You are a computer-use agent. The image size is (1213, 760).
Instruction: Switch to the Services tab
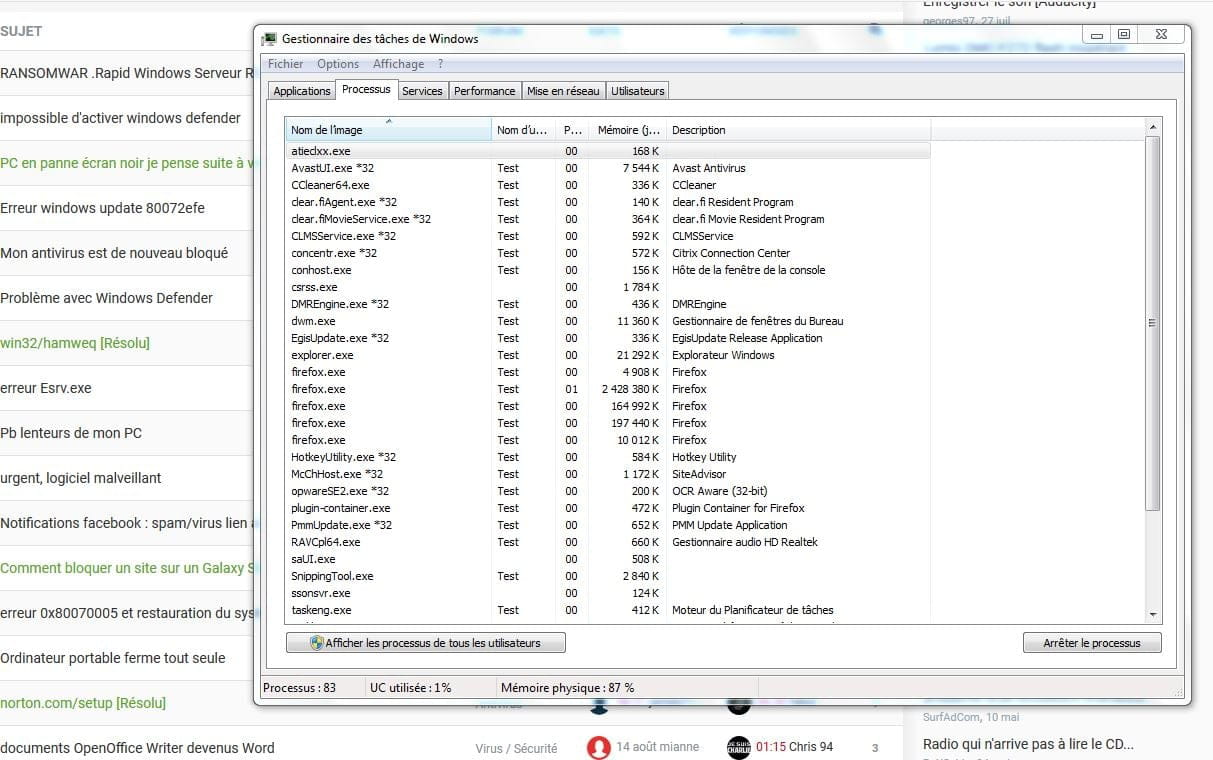point(422,91)
